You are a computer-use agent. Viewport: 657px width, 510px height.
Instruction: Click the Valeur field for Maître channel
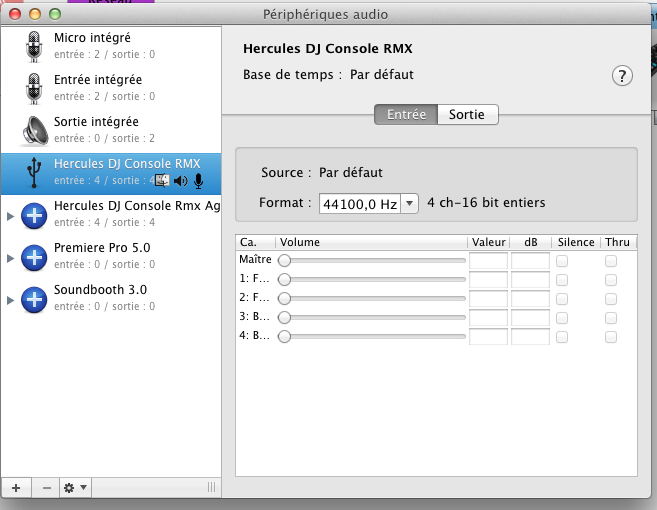click(488, 260)
